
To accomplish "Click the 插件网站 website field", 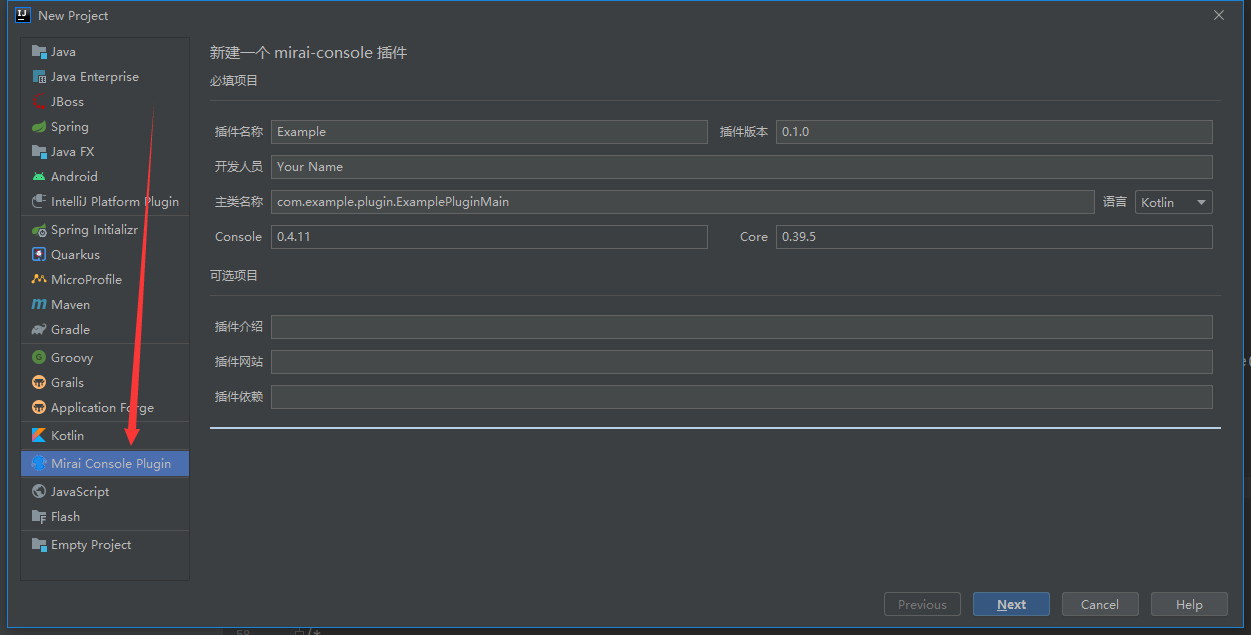I will [x=742, y=362].
